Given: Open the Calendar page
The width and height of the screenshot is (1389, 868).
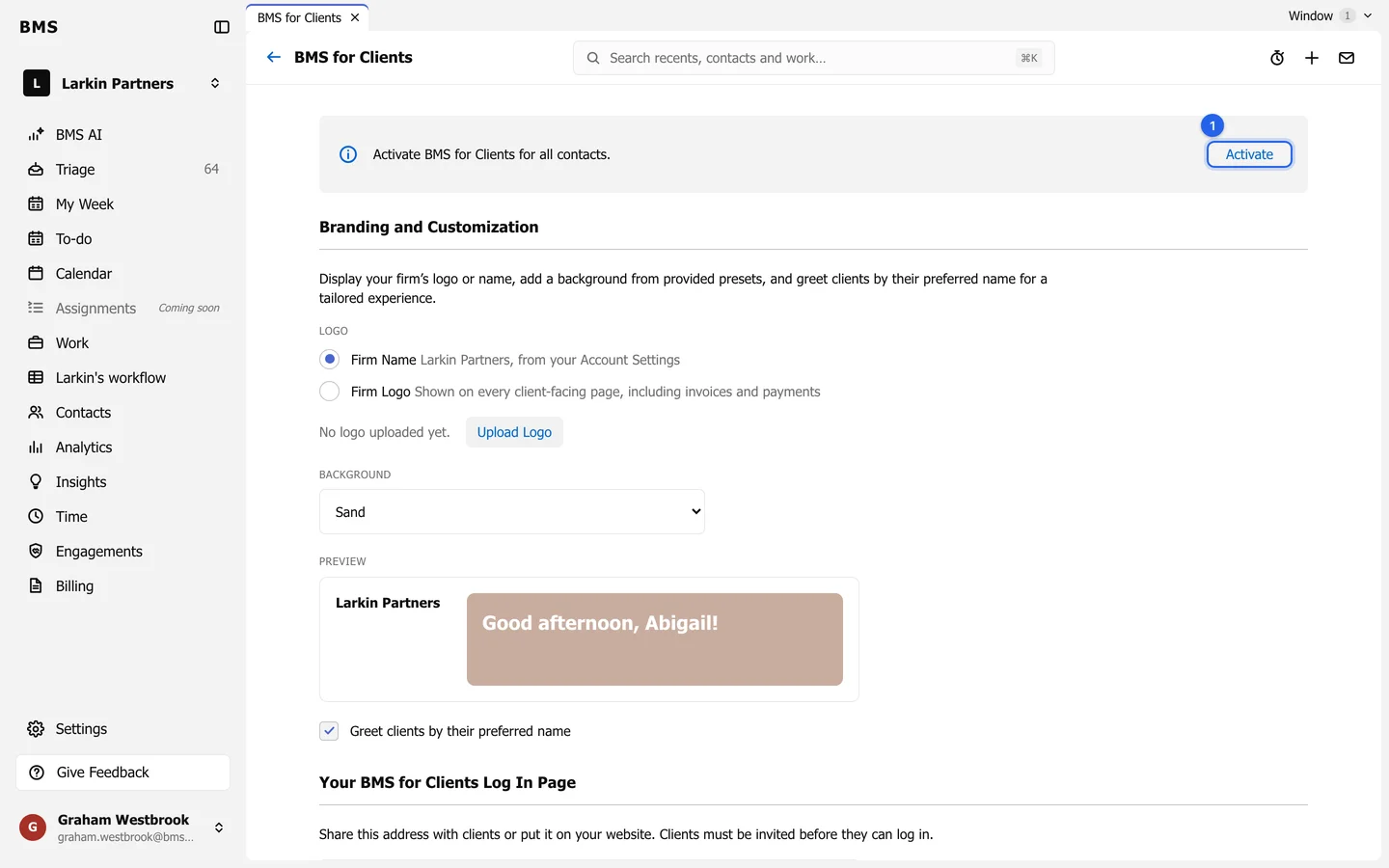Looking at the screenshot, I should (123, 274).
